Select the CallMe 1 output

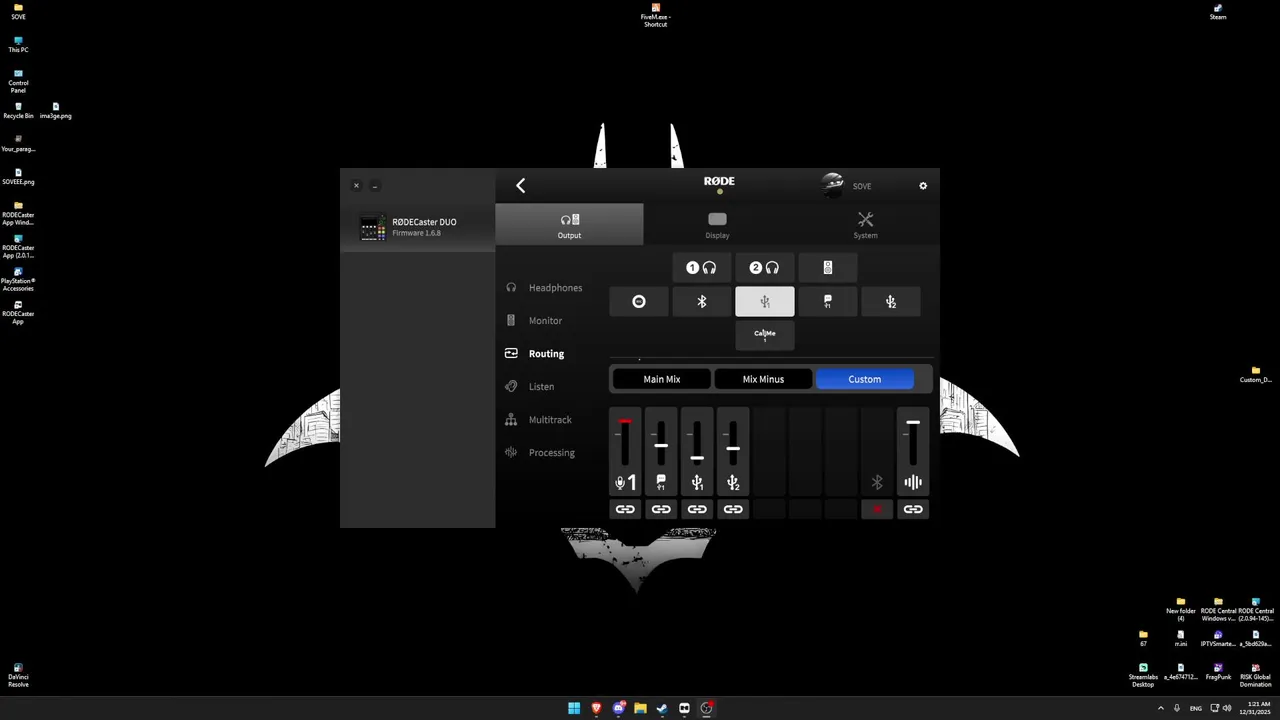point(765,335)
